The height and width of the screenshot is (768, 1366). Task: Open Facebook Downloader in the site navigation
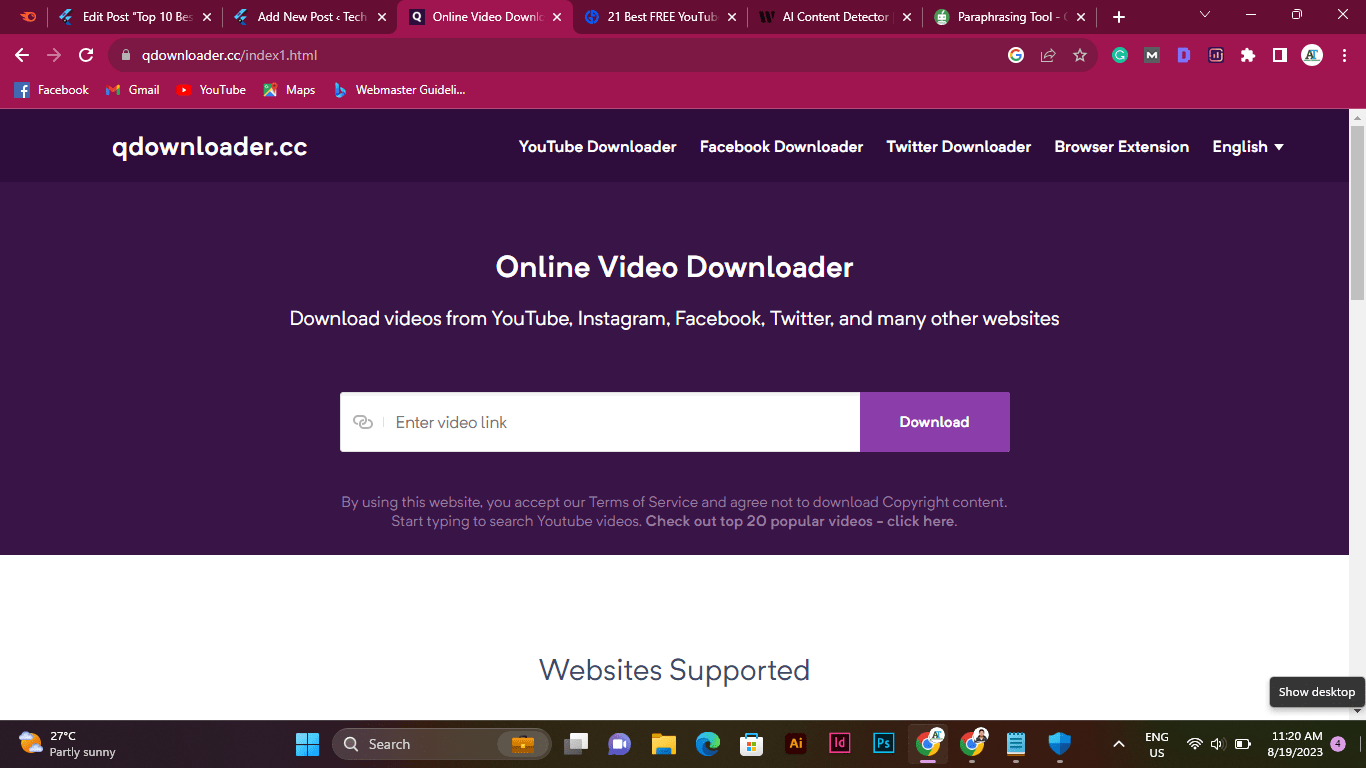(781, 147)
